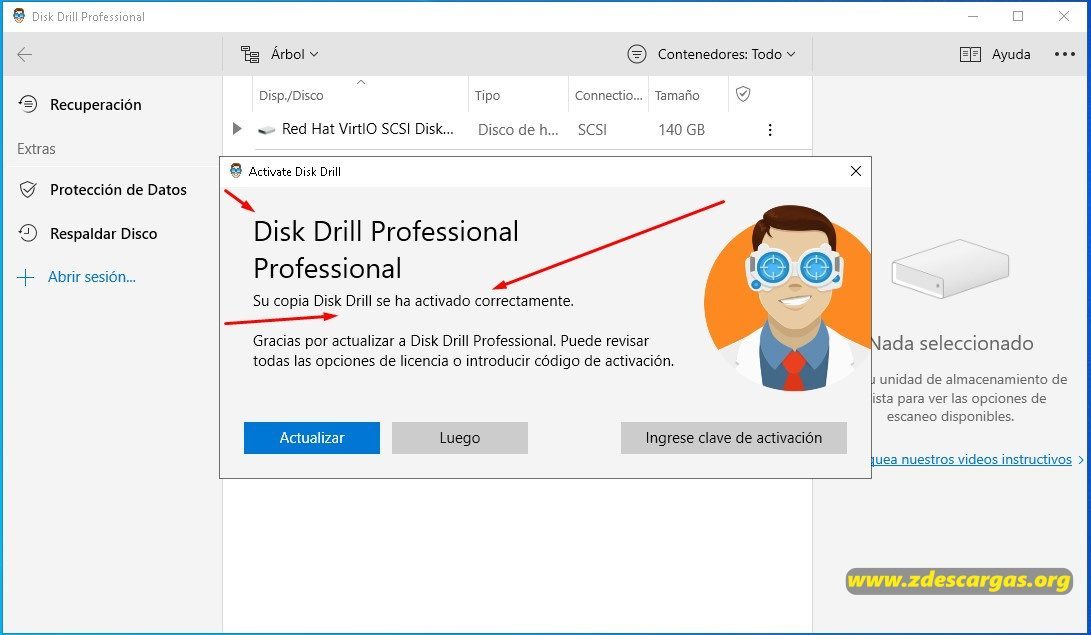Minimize the Disk Drill Professional window
1091x635 pixels.
(973, 16)
